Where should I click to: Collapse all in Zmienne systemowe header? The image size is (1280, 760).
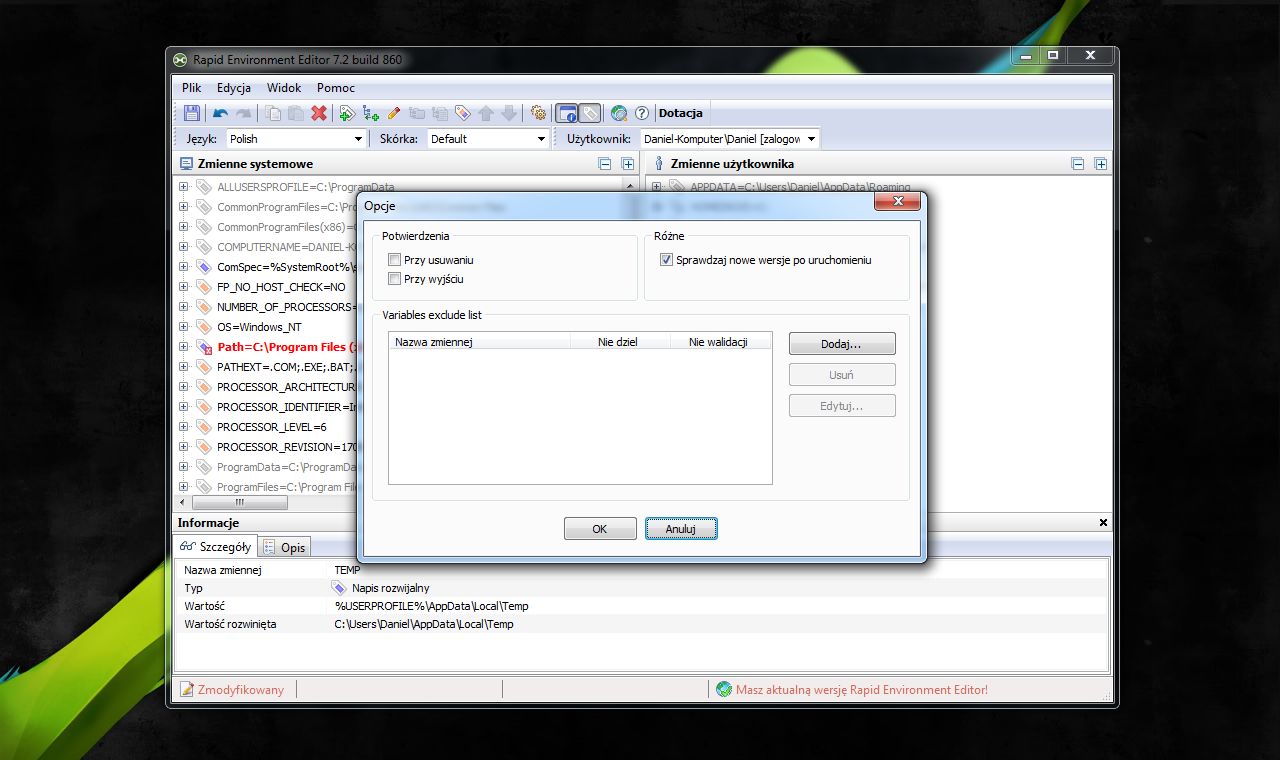(x=605, y=164)
